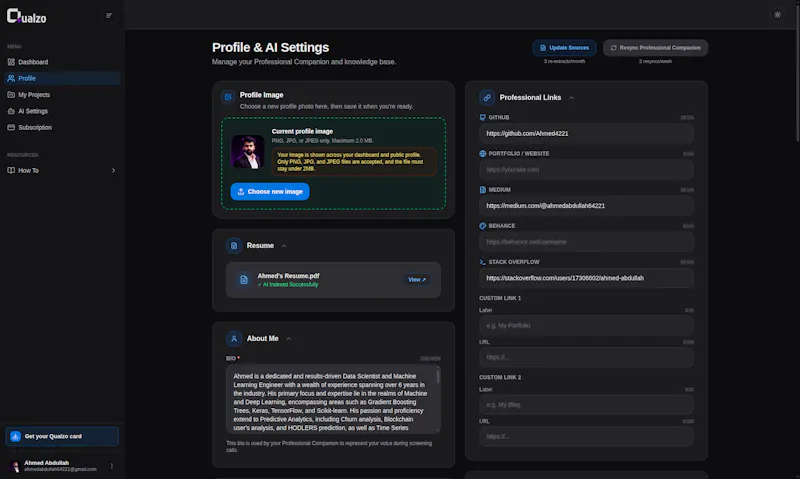Image resolution: width=800 pixels, height=479 pixels.
Task: Open the Subscription page
Action: (x=62, y=128)
